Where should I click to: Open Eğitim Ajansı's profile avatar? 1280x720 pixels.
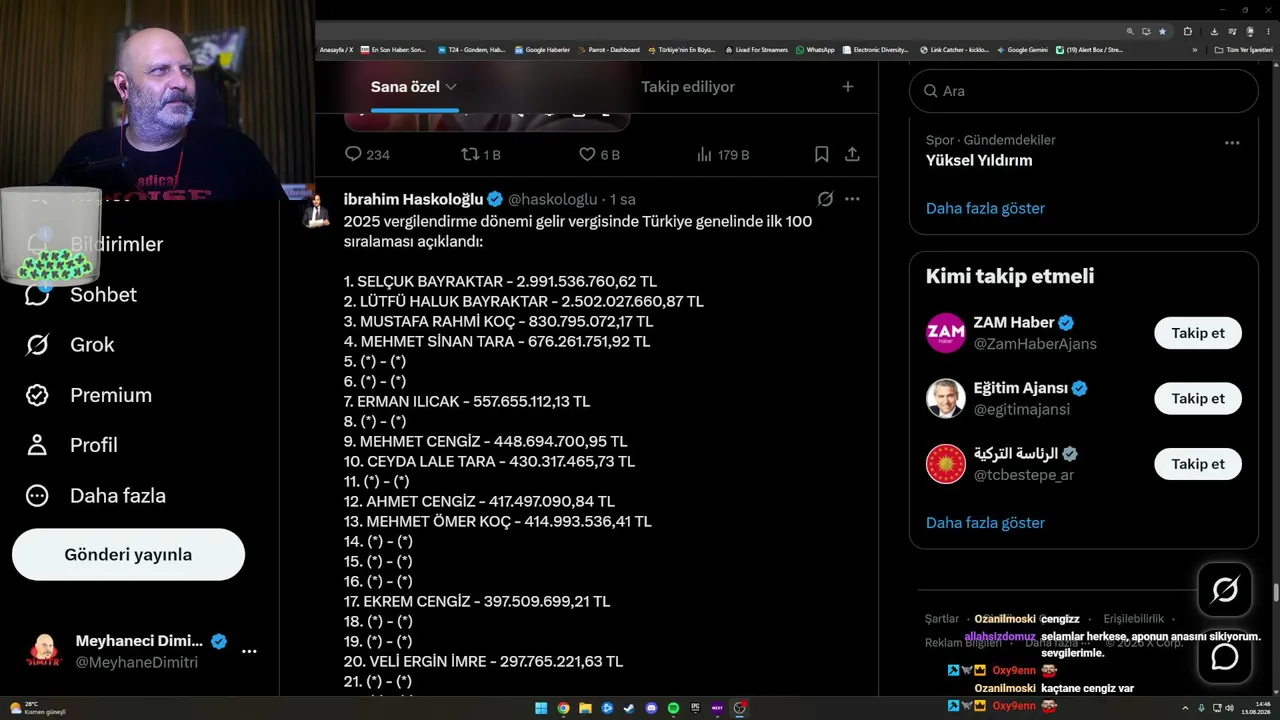pyautogui.click(x=946, y=399)
